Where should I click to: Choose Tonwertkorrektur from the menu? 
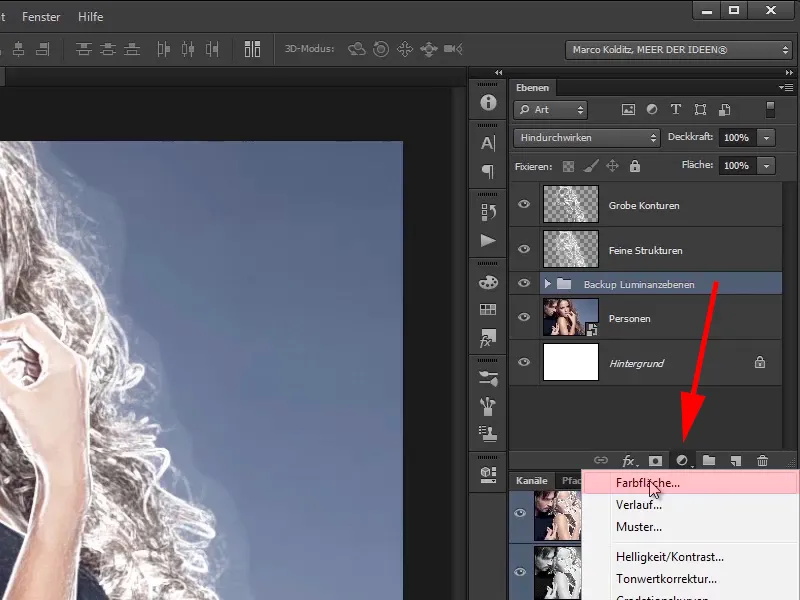tap(690, 579)
